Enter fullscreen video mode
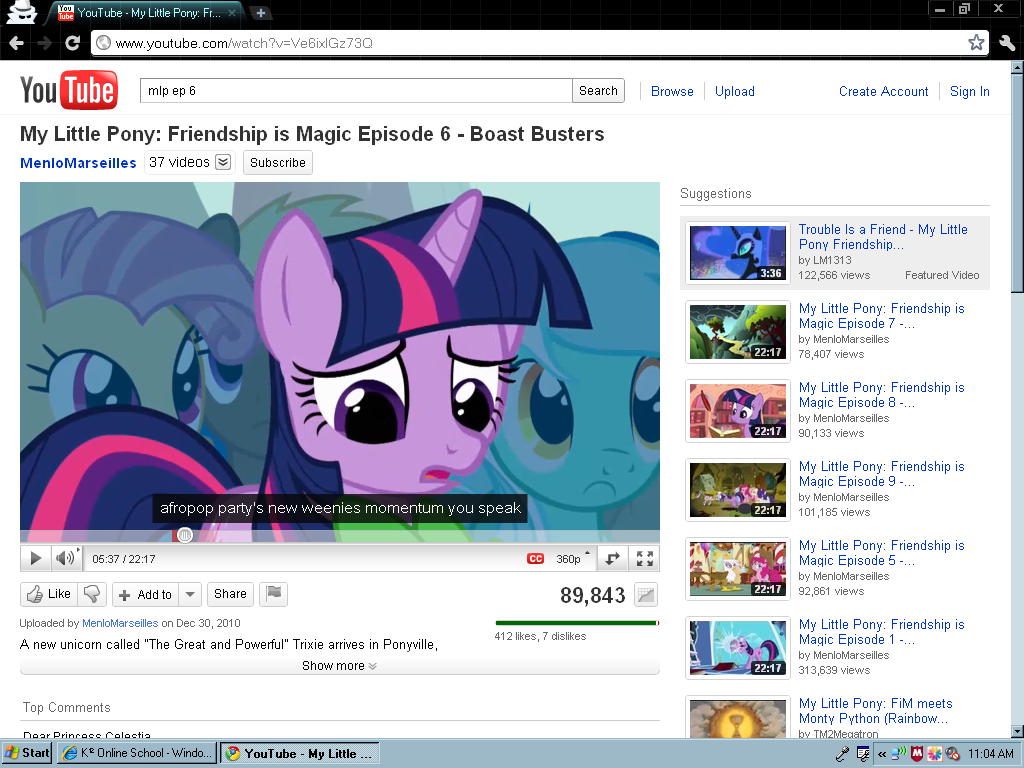Viewport: 1024px width, 768px height. click(x=645, y=559)
